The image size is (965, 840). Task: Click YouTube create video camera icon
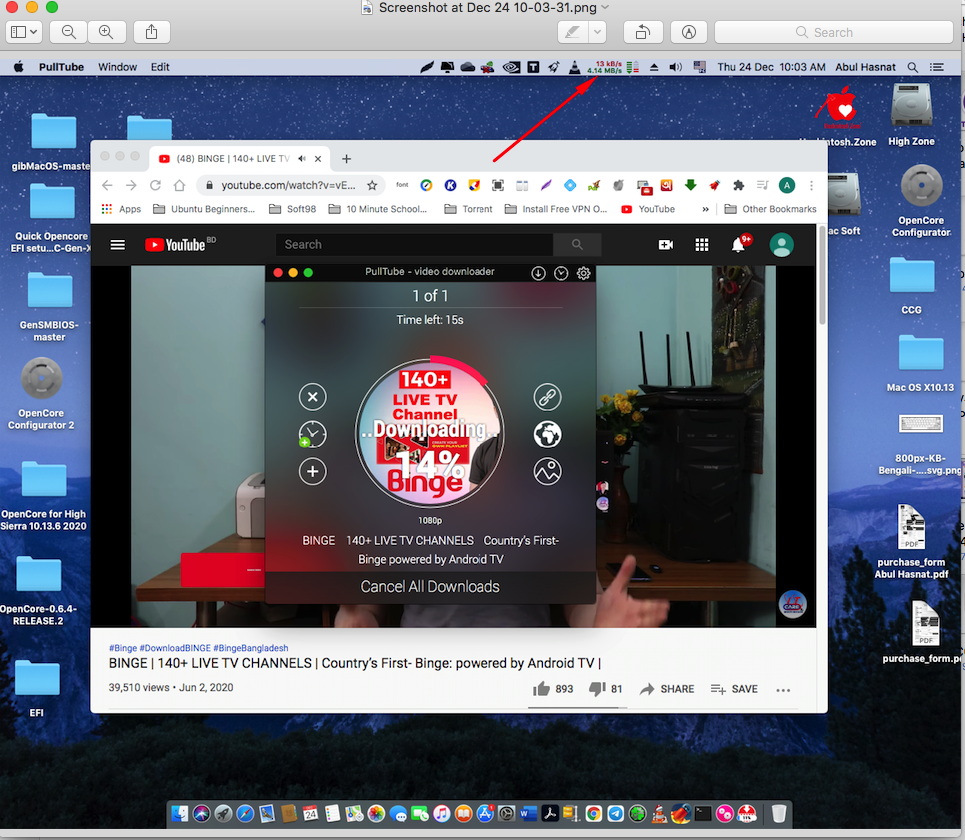click(x=665, y=245)
